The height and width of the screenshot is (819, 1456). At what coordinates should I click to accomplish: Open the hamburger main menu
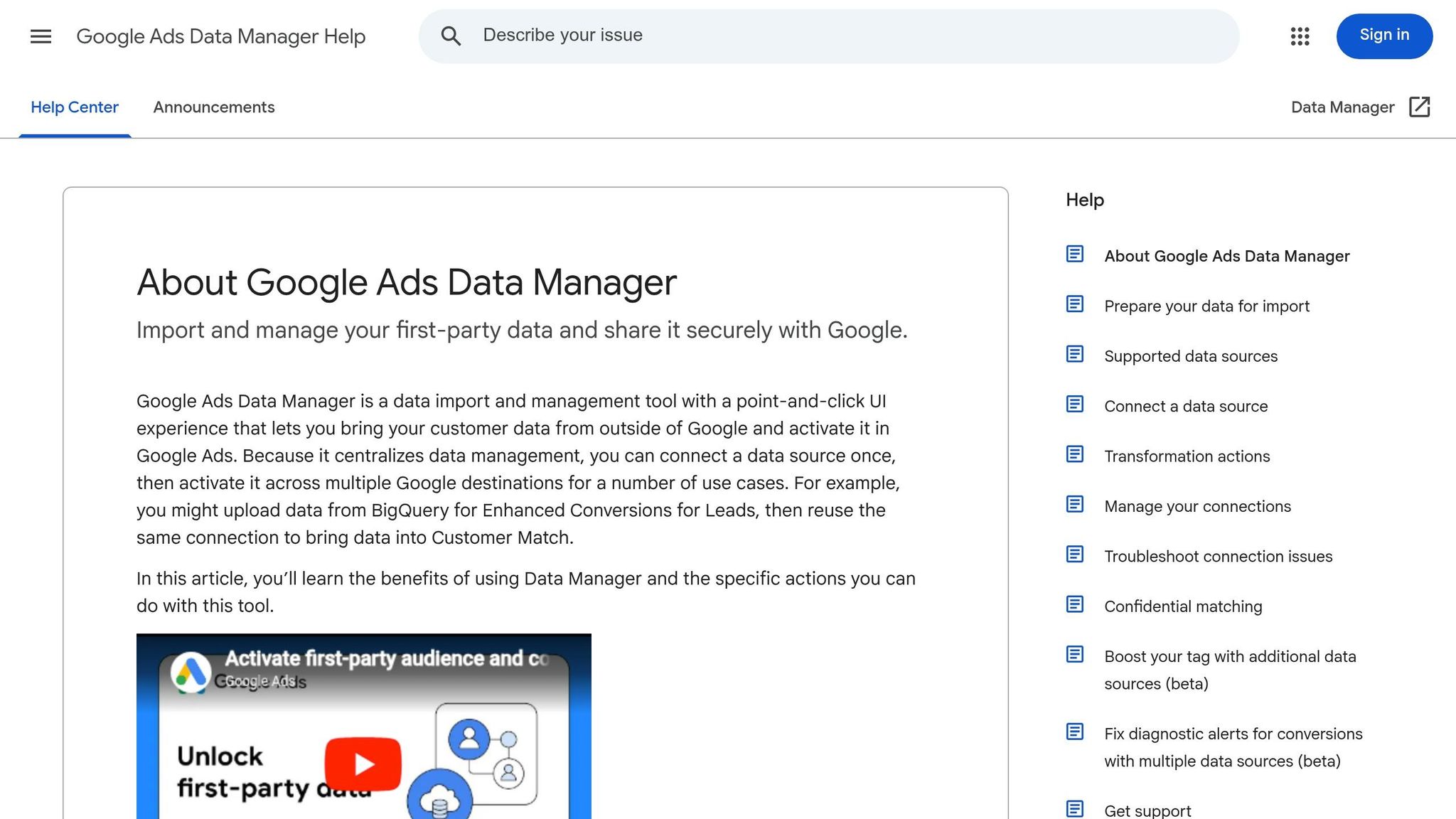(41, 36)
